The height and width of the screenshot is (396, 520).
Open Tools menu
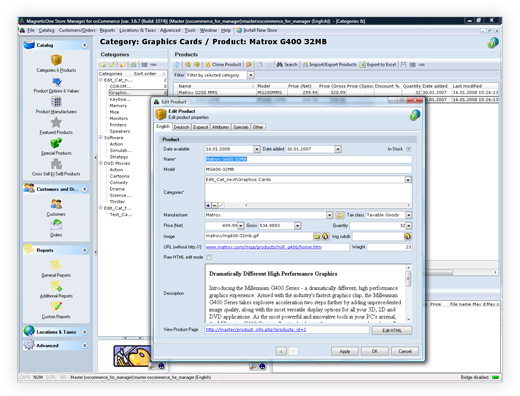tap(190, 30)
